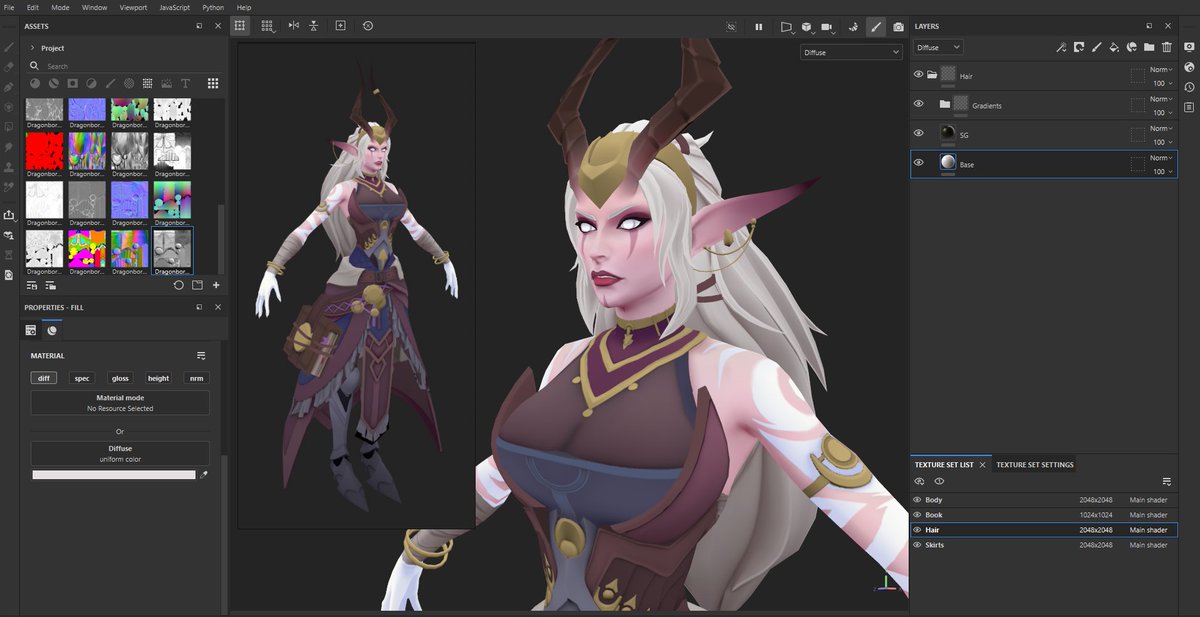Delete the selected layer with the trash icon
The height and width of the screenshot is (617, 1200).
[1166, 47]
